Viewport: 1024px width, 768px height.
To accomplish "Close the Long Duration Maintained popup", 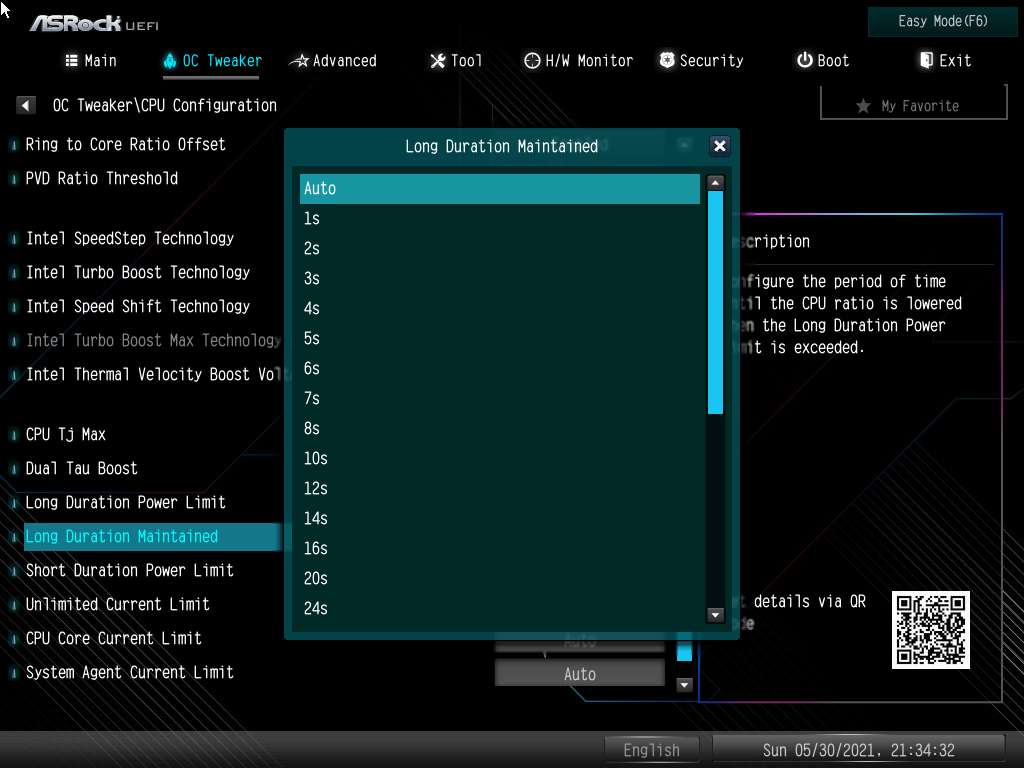I will point(720,146).
